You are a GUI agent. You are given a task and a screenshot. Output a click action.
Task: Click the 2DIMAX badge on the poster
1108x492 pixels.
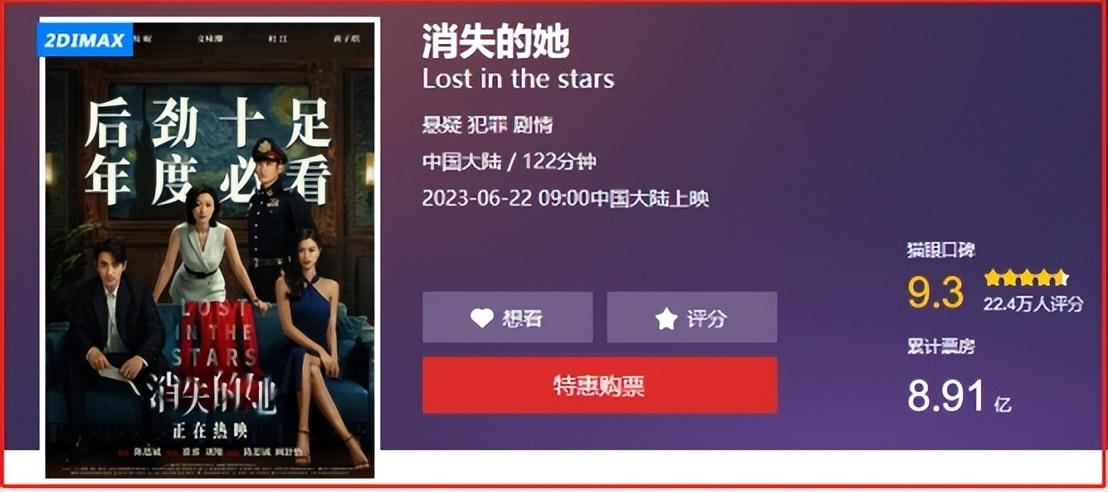coord(85,40)
